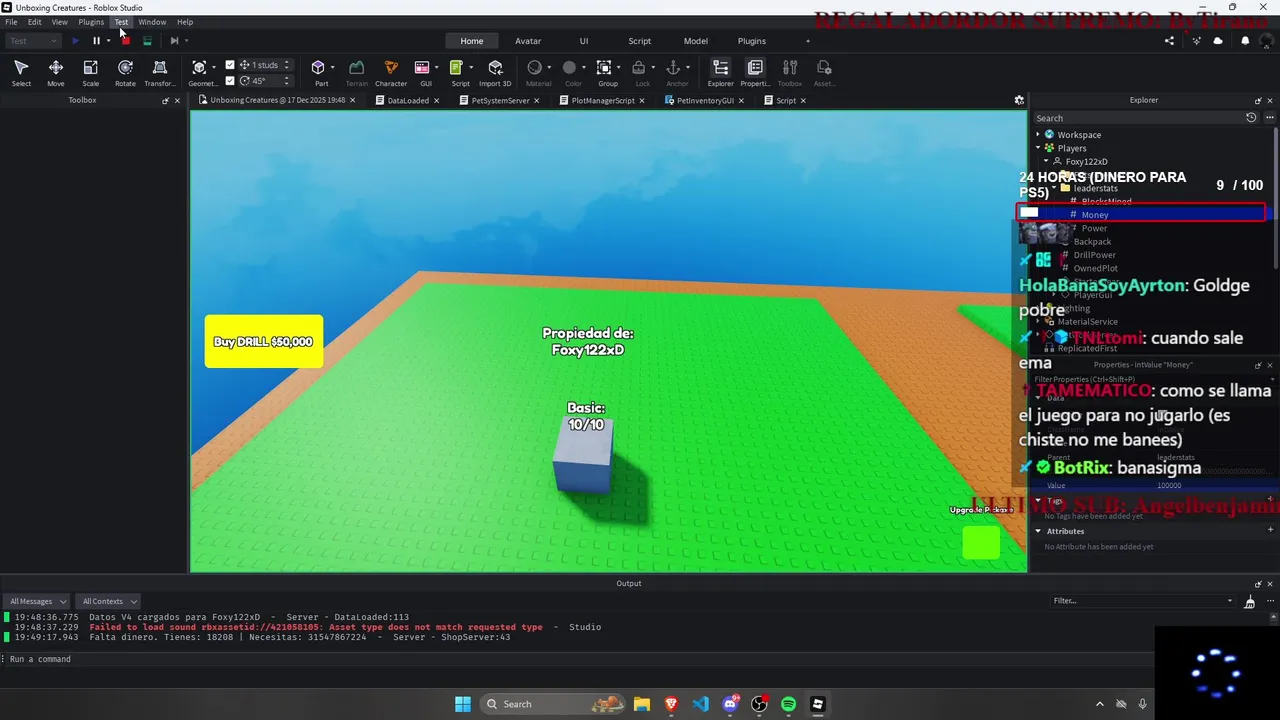The width and height of the screenshot is (1280, 720).
Task: Select Workspace in Explorer tree
Action: (1079, 135)
